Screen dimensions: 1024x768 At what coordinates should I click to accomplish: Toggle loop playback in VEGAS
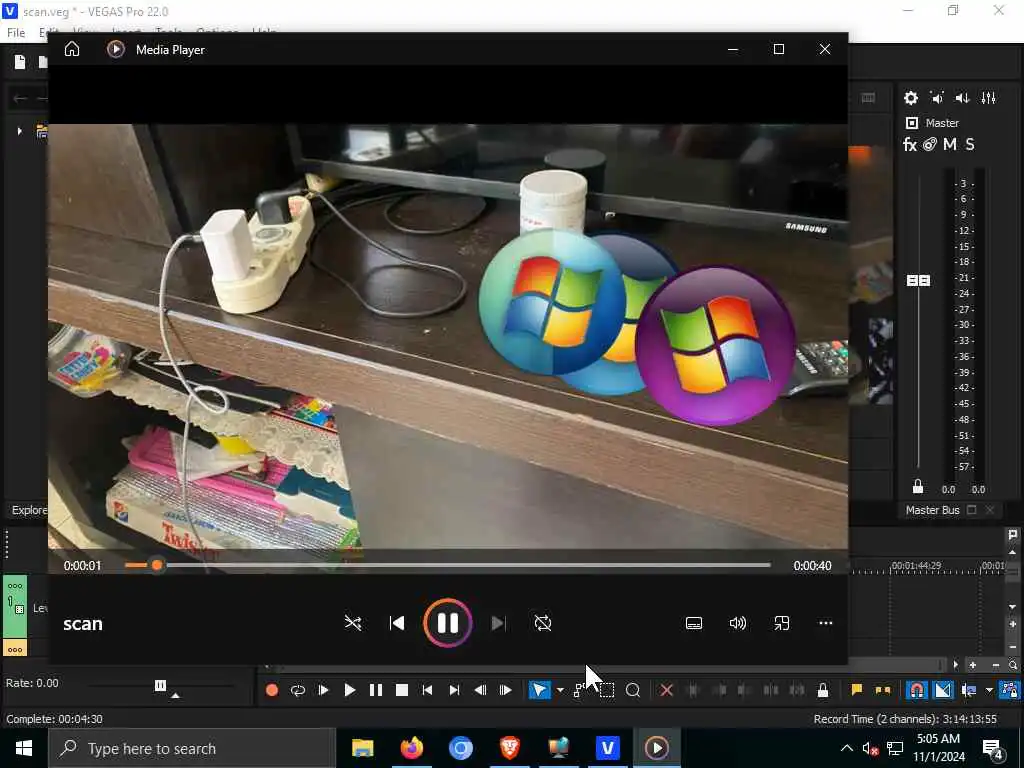click(298, 690)
